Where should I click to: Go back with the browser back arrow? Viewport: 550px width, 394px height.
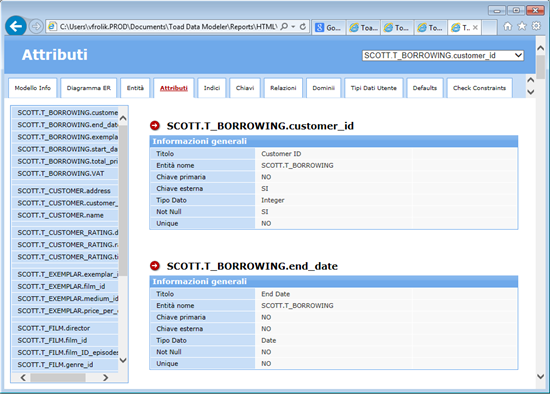(x=16, y=26)
